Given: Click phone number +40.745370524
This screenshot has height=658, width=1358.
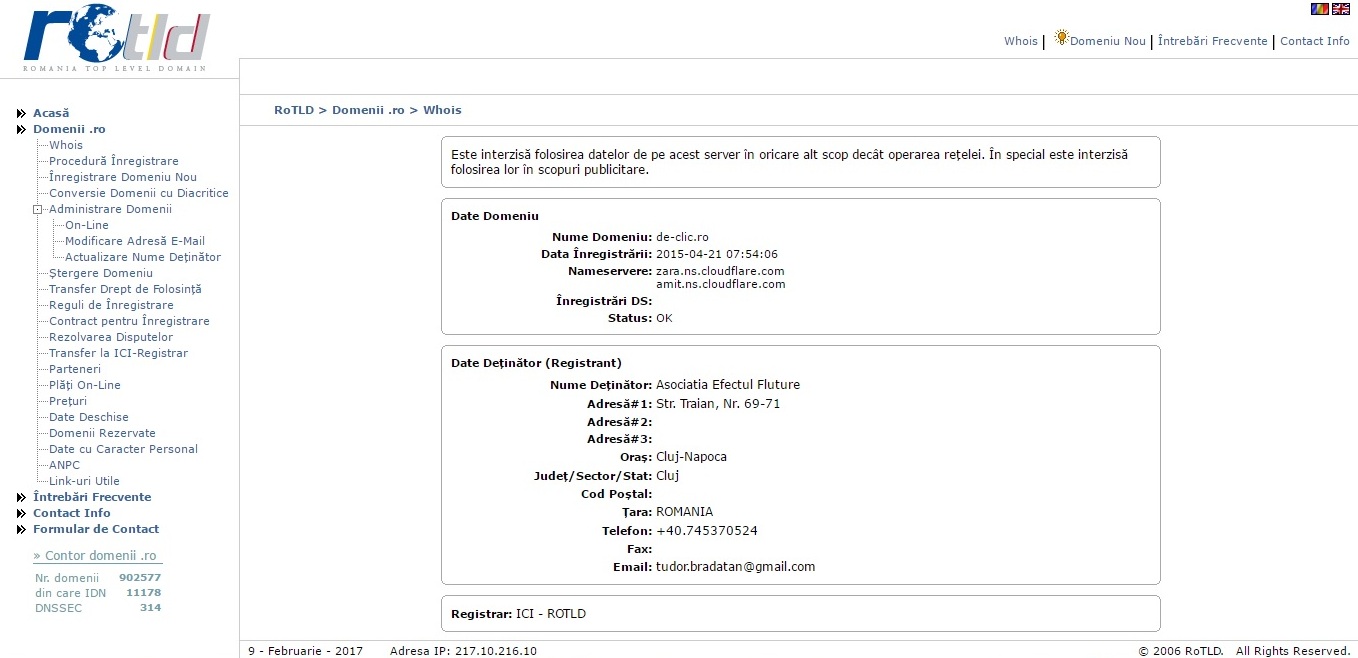Looking at the screenshot, I should click(x=707, y=532).
